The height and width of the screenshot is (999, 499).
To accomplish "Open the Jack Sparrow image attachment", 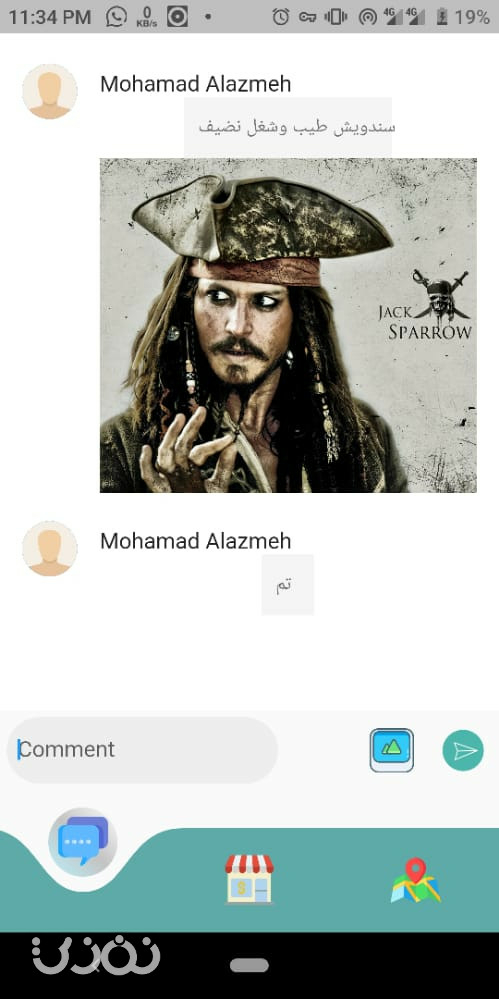I will [288, 325].
